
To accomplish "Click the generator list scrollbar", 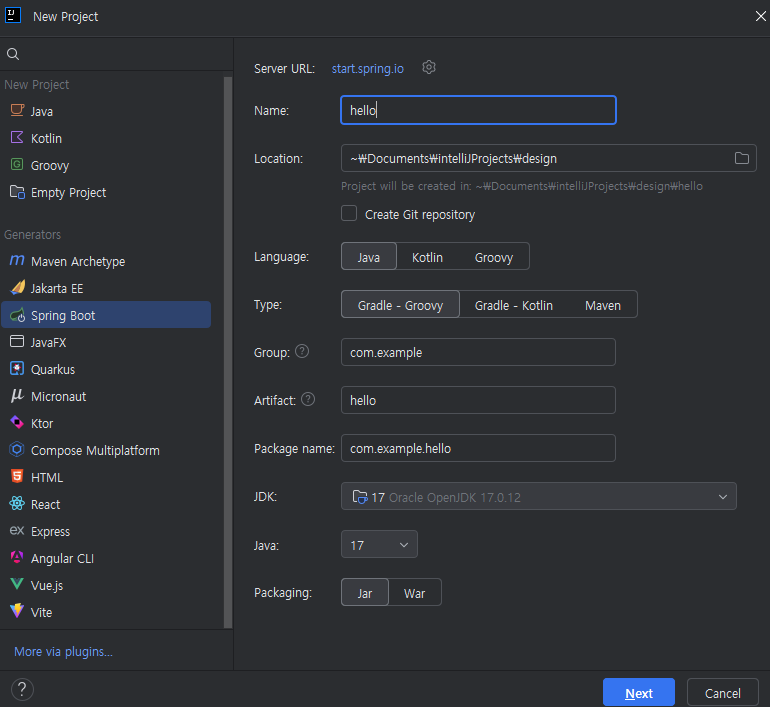I will coord(228,352).
